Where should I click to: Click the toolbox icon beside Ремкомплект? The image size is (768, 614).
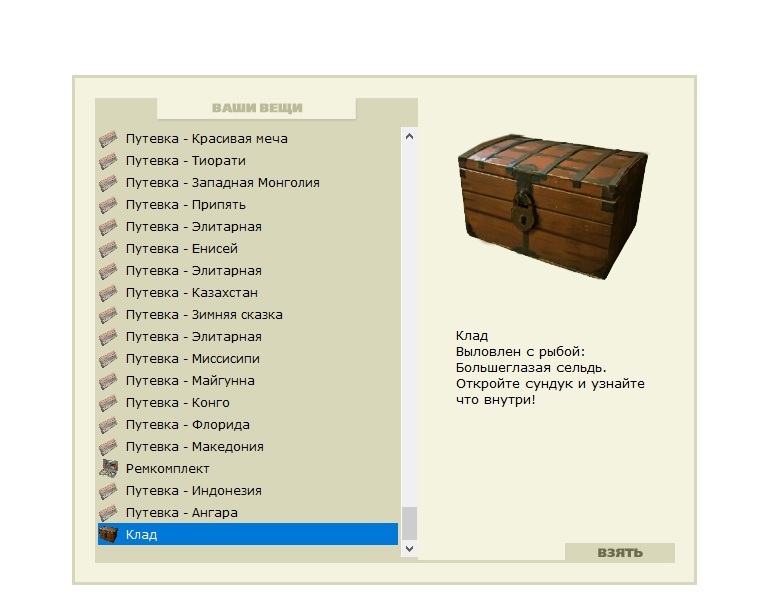(x=108, y=469)
